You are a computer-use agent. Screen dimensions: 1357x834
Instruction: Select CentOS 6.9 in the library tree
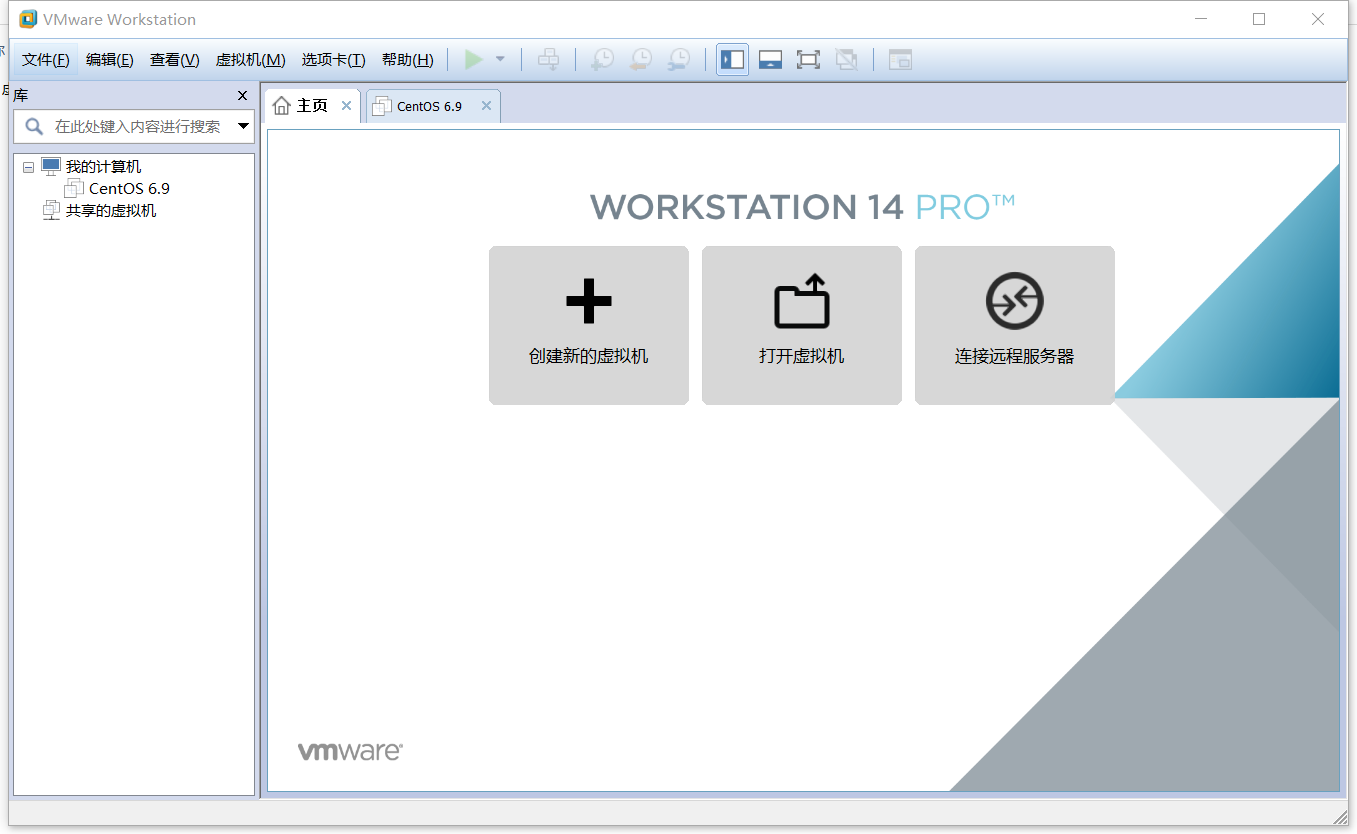[x=130, y=188]
